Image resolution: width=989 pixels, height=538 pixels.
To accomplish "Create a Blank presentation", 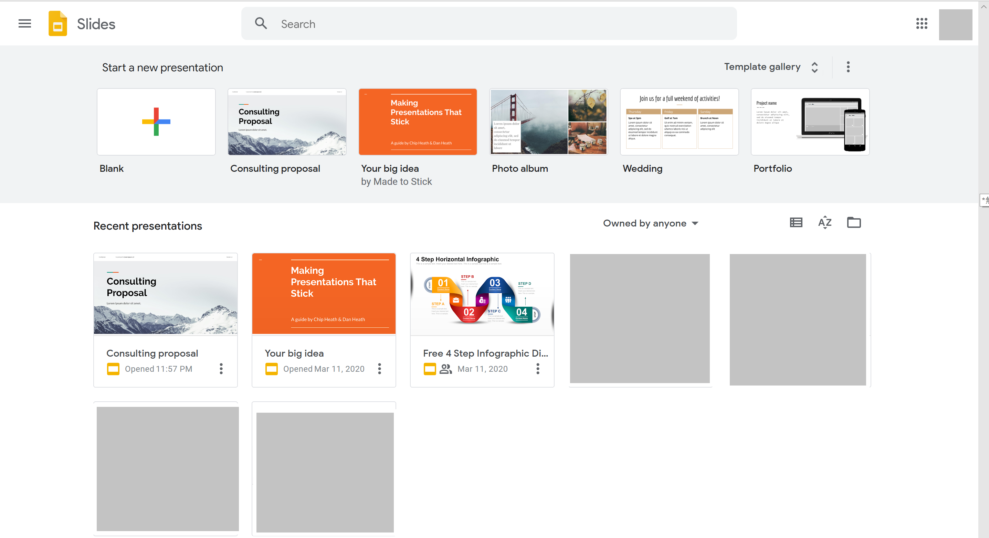I will 156,122.
